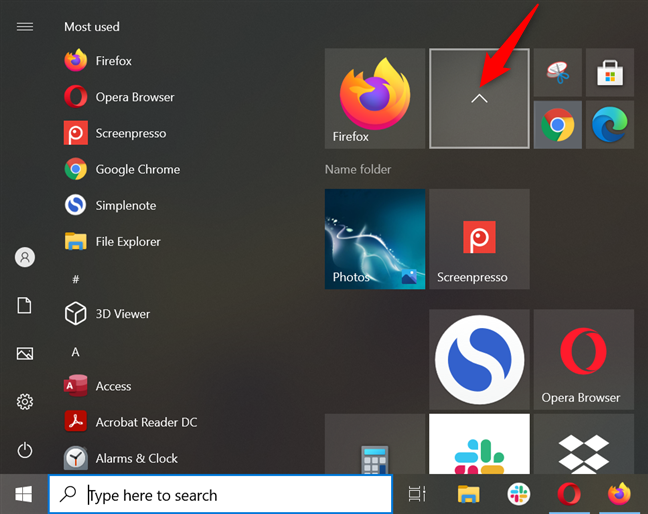Collapse the folder with the chevron tile
Image resolution: width=648 pixels, height=514 pixels.
click(479, 98)
